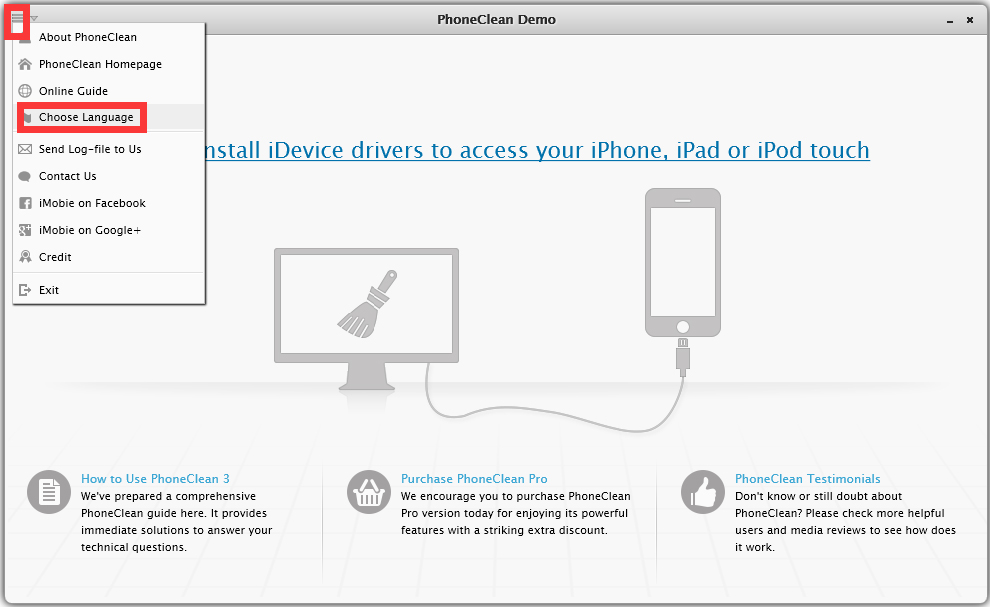Click the shopping basket icon
Viewport: 990px width, 607px height.
(x=369, y=492)
